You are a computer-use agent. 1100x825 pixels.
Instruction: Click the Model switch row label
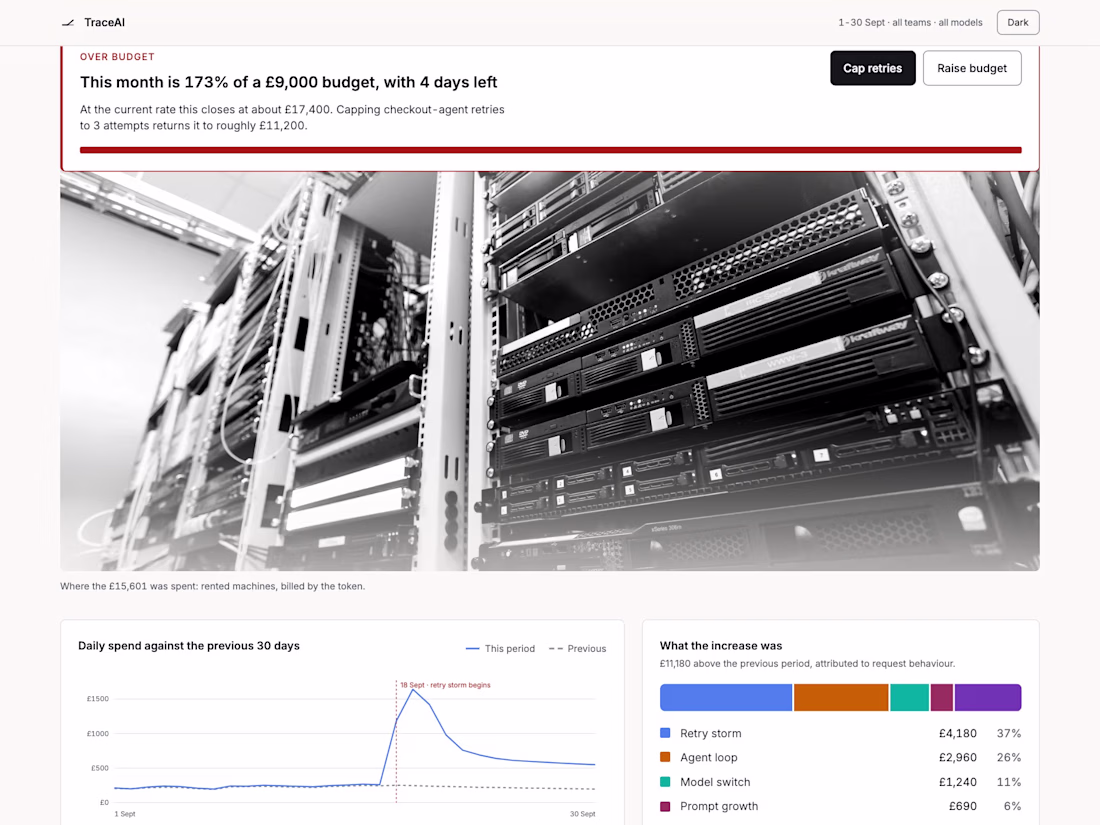point(715,782)
